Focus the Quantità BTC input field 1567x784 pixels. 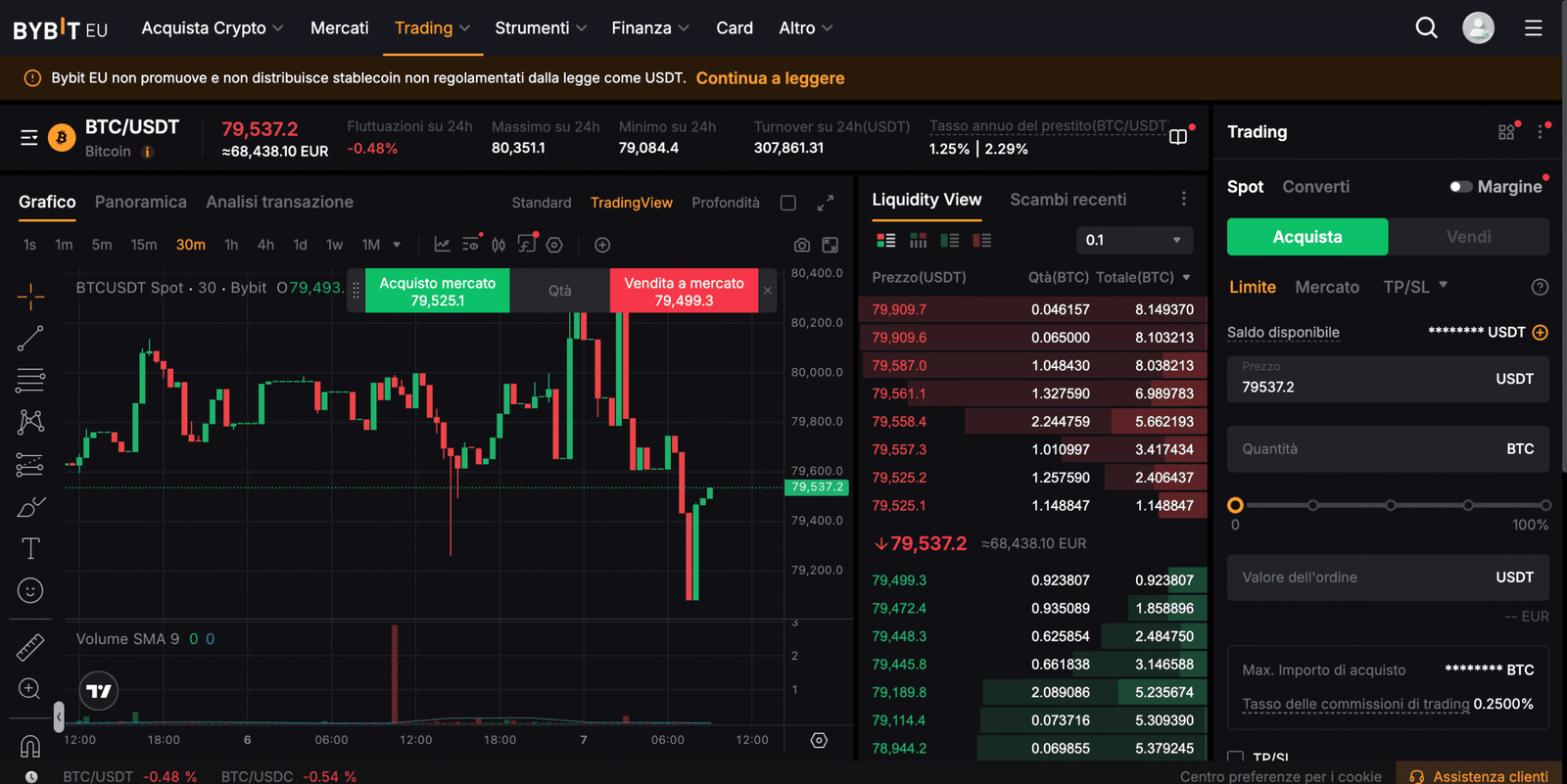(x=1388, y=449)
